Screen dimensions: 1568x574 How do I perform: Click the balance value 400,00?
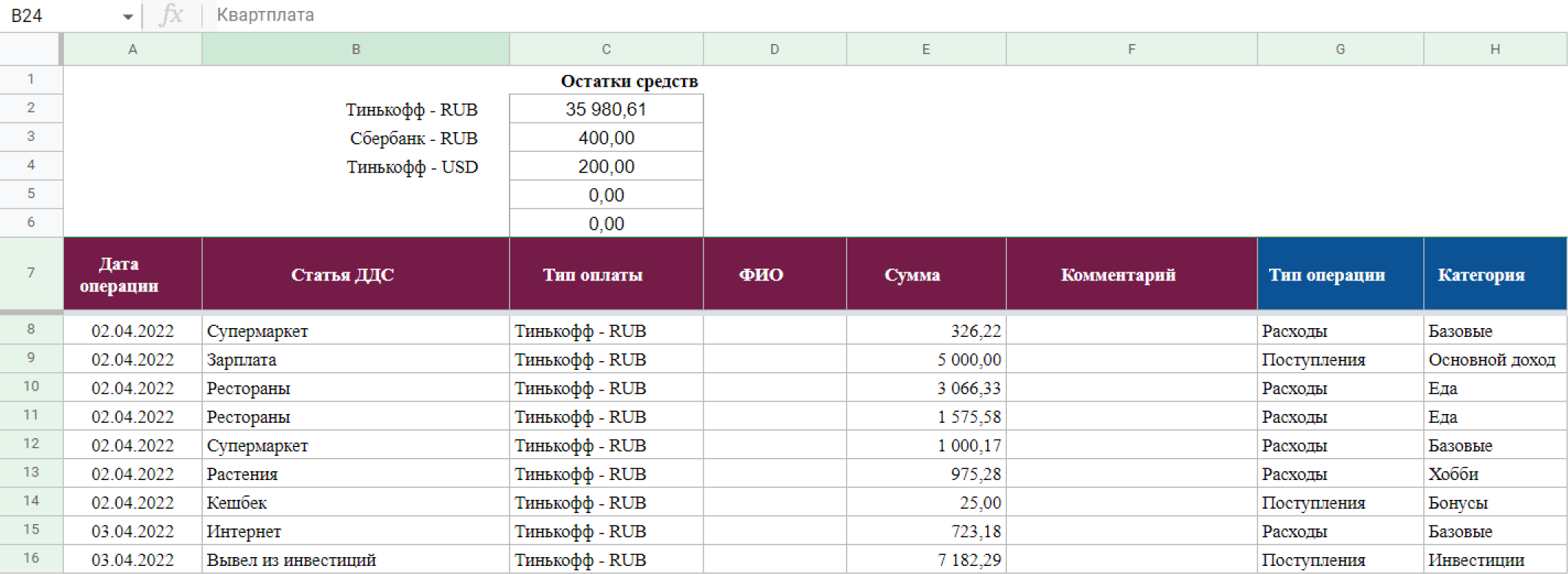coord(606,138)
